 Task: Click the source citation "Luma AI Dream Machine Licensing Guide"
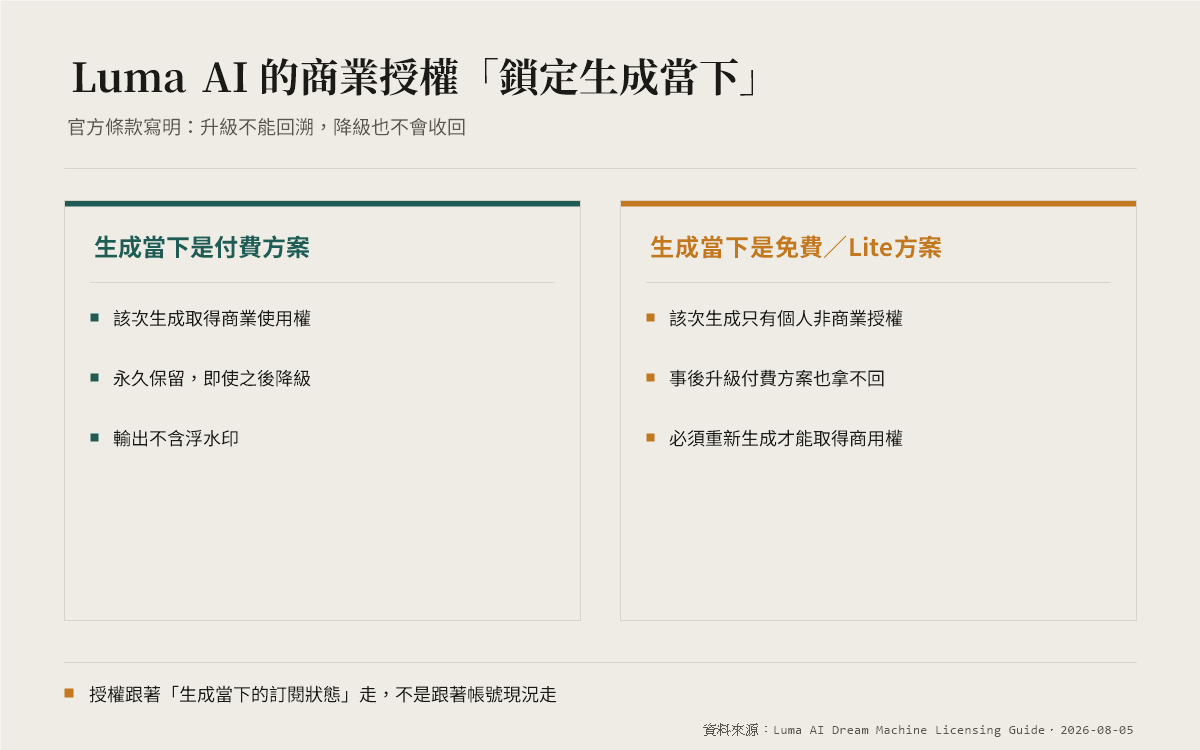pos(908,730)
